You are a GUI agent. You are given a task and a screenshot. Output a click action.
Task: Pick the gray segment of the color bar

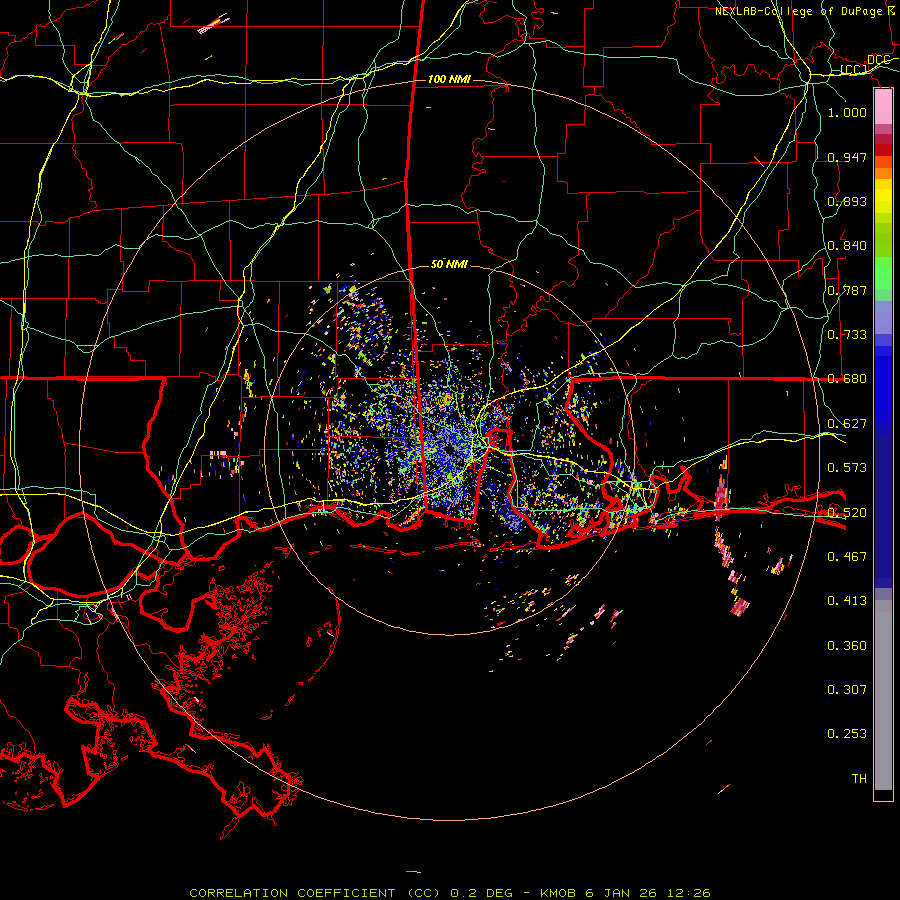click(883, 695)
